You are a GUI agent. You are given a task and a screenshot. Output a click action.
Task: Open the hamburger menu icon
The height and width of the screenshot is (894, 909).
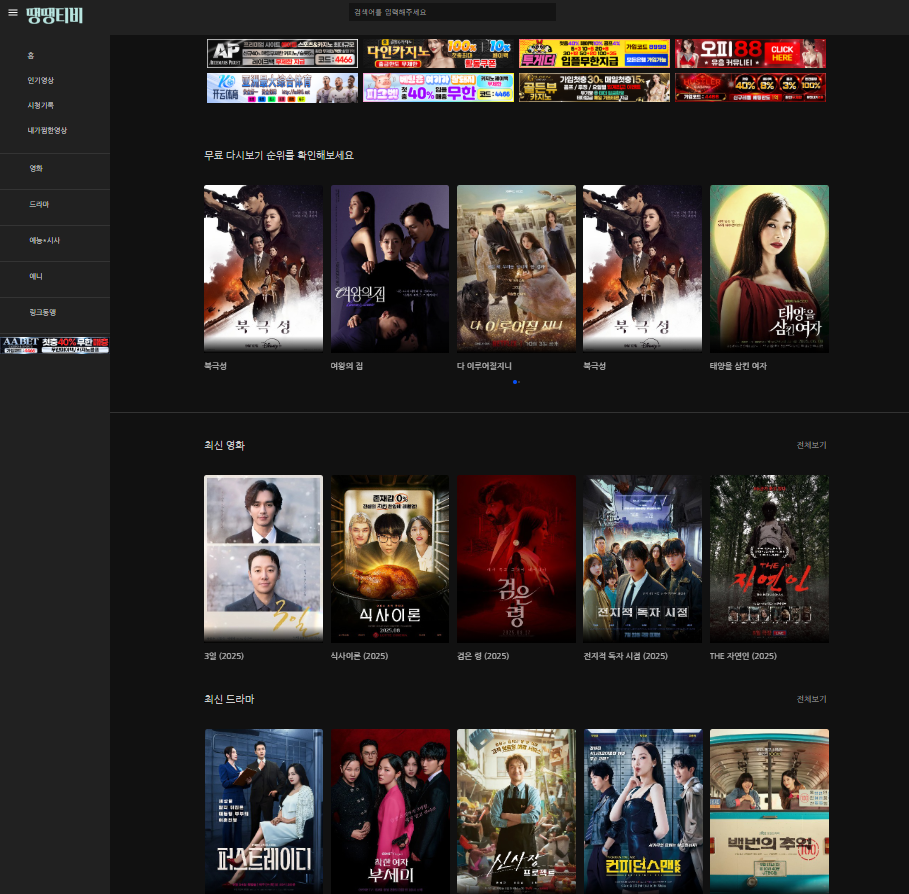coord(13,13)
